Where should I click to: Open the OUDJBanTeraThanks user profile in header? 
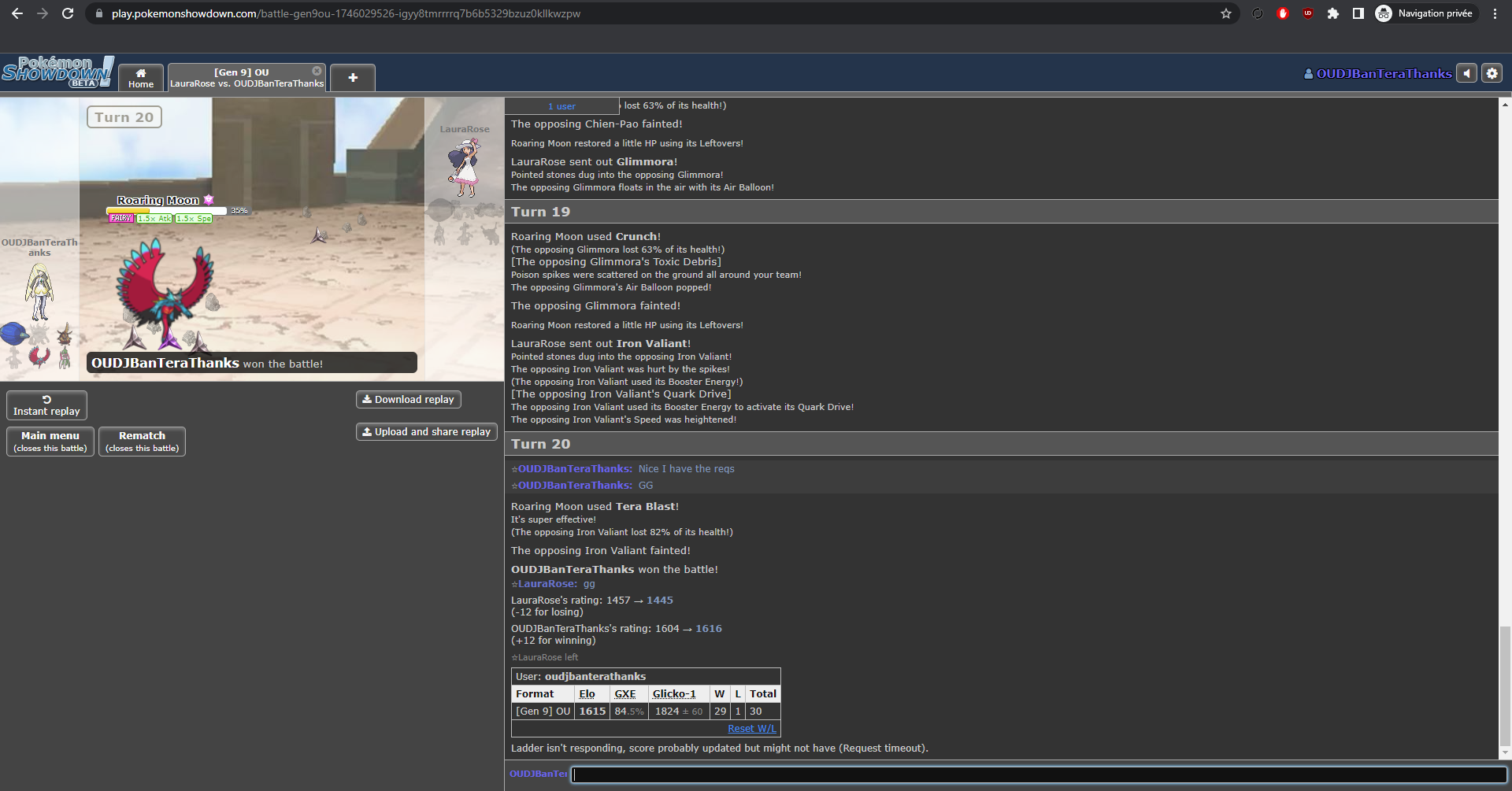[1377, 73]
